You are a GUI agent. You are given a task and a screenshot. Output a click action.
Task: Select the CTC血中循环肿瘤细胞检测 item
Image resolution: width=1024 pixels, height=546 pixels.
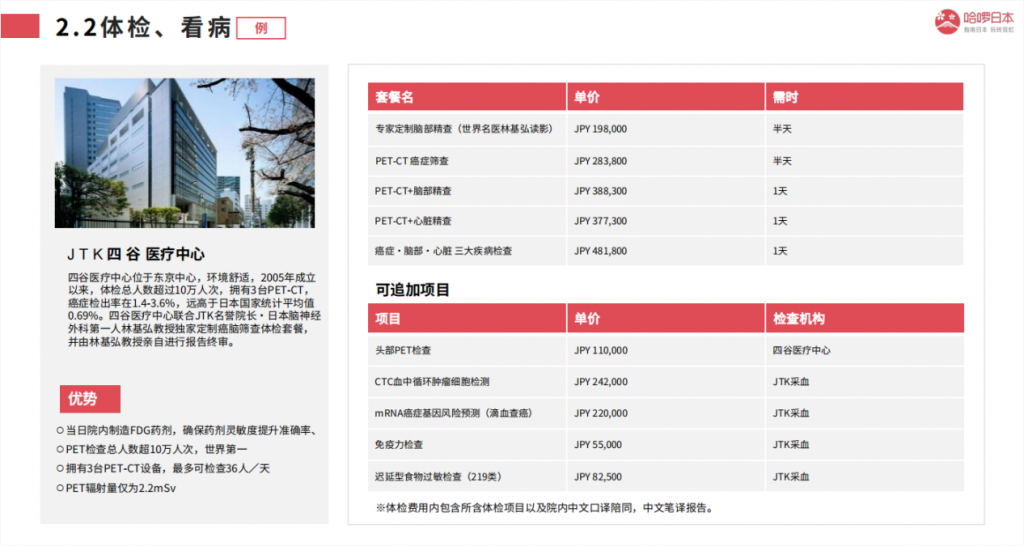tap(432, 381)
